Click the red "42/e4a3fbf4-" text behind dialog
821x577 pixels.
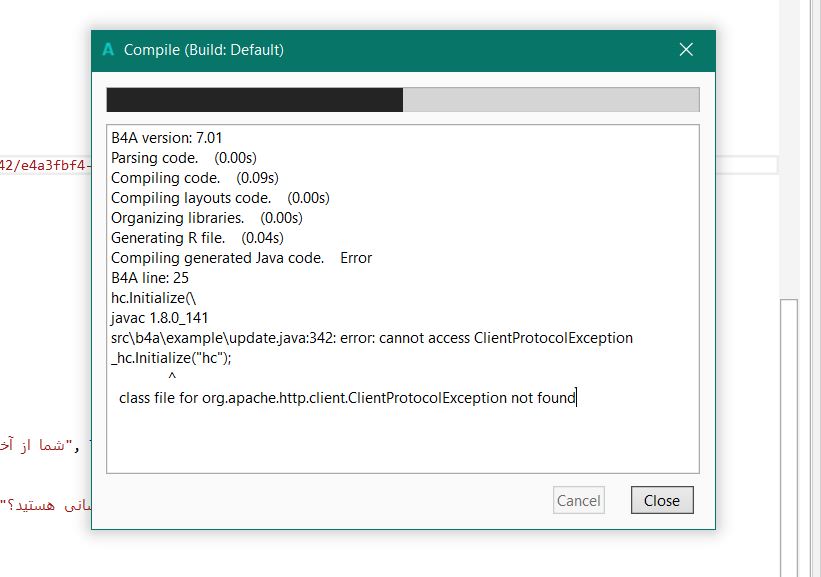click(x=45, y=165)
